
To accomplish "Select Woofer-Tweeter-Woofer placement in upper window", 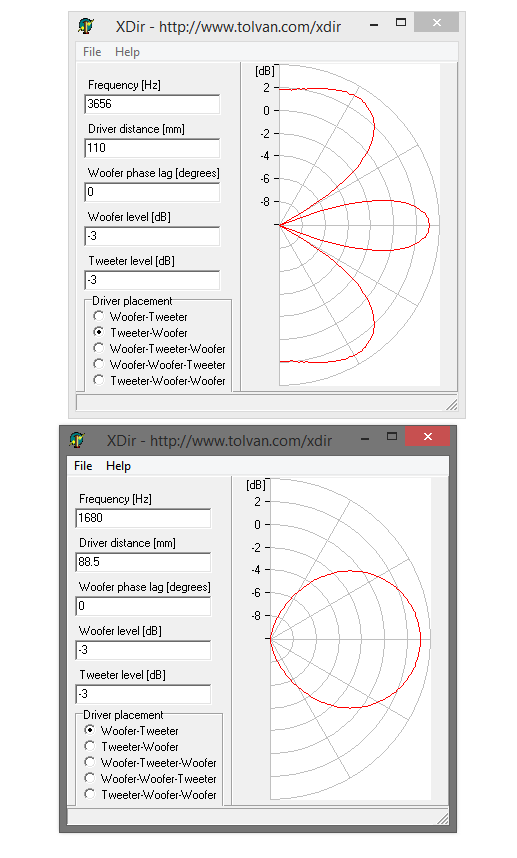I will coord(159,349).
